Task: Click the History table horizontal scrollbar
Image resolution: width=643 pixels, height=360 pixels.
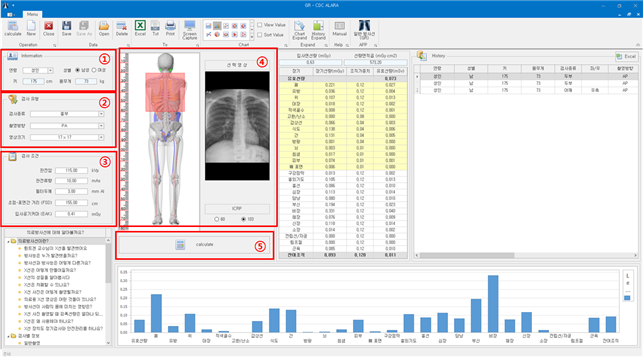Action: [467, 255]
